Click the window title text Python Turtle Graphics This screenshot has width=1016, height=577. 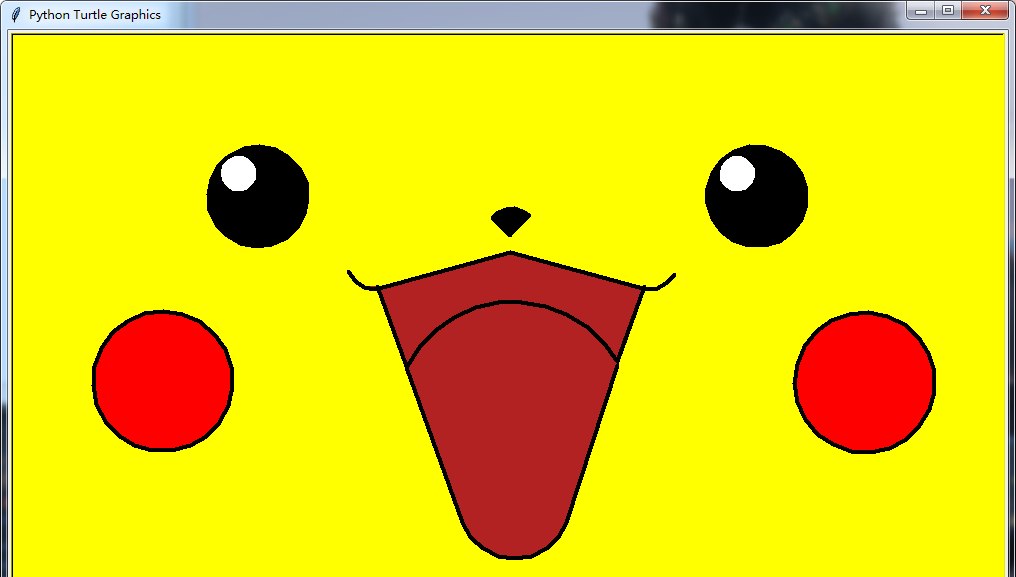95,14
